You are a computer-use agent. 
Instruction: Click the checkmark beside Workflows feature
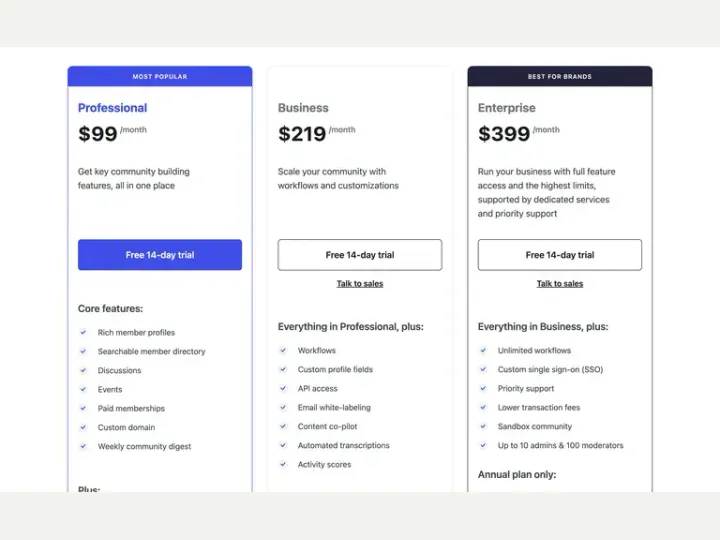tap(283, 350)
